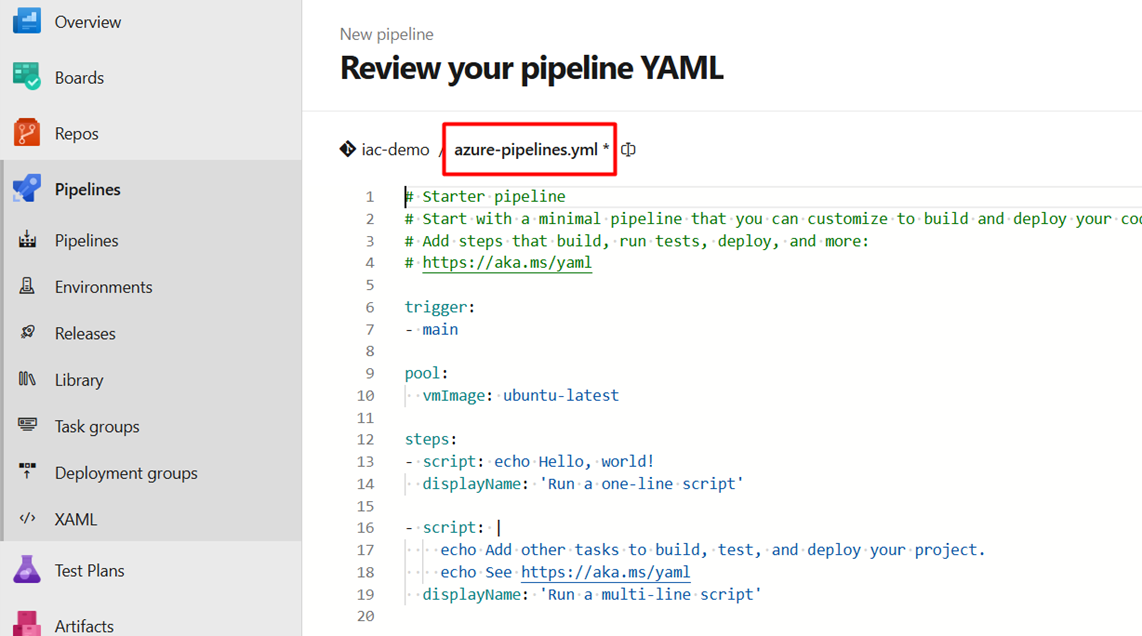Click the Deployment groups icon
Image resolution: width=1142 pixels, height=636 pixels.
27,472
